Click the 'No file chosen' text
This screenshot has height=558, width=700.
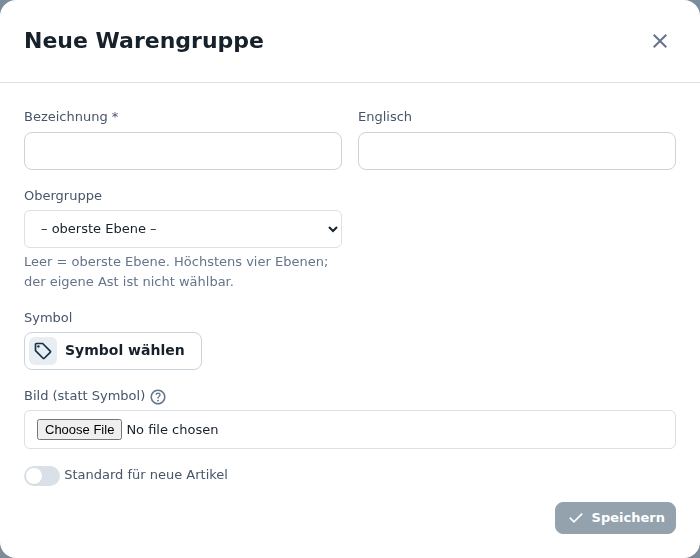172,429
